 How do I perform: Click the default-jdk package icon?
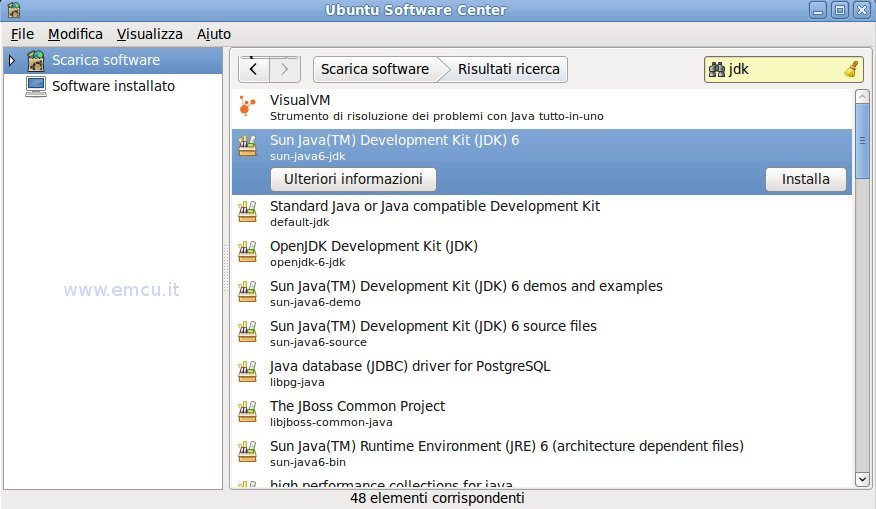coord(247,212)
